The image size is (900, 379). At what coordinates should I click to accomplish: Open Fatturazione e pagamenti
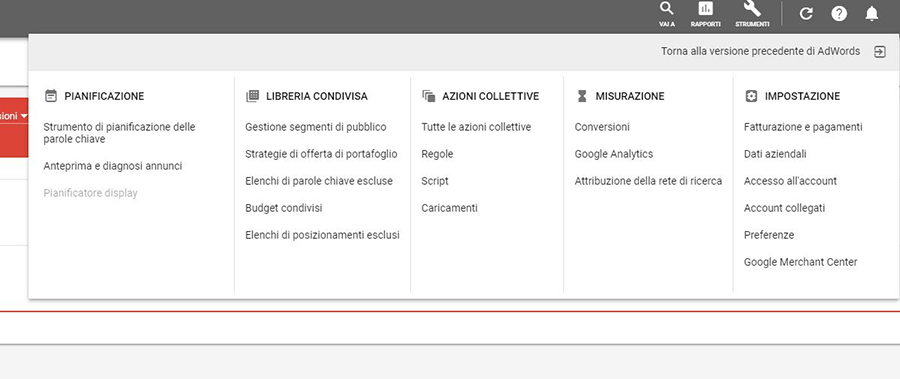point(803,127)
